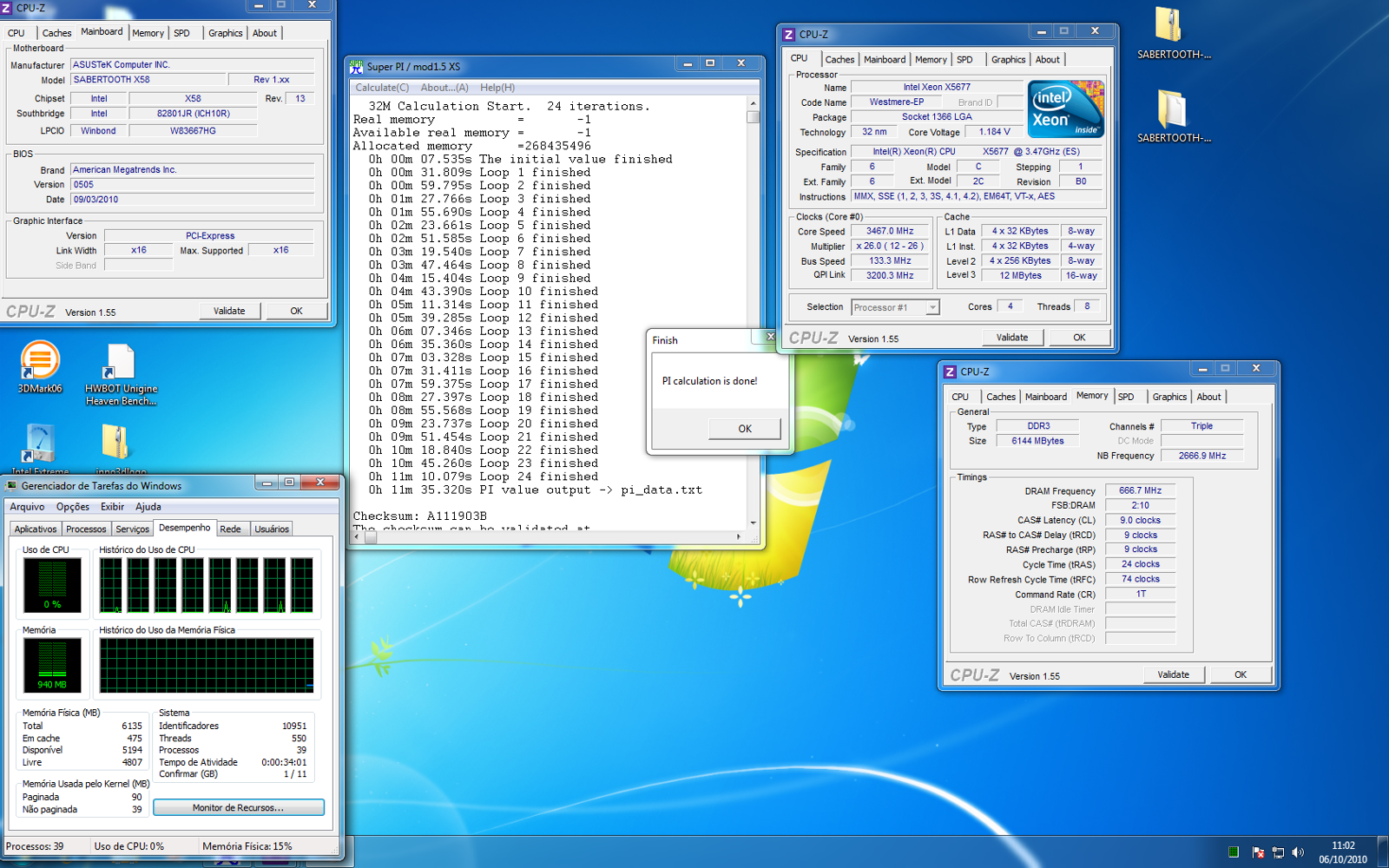The width and height of the screenshot is (1389, 868).
Task: Click the Intel Xeon X5677 name field
Action: pyautogui.click(x=937, y=87)
